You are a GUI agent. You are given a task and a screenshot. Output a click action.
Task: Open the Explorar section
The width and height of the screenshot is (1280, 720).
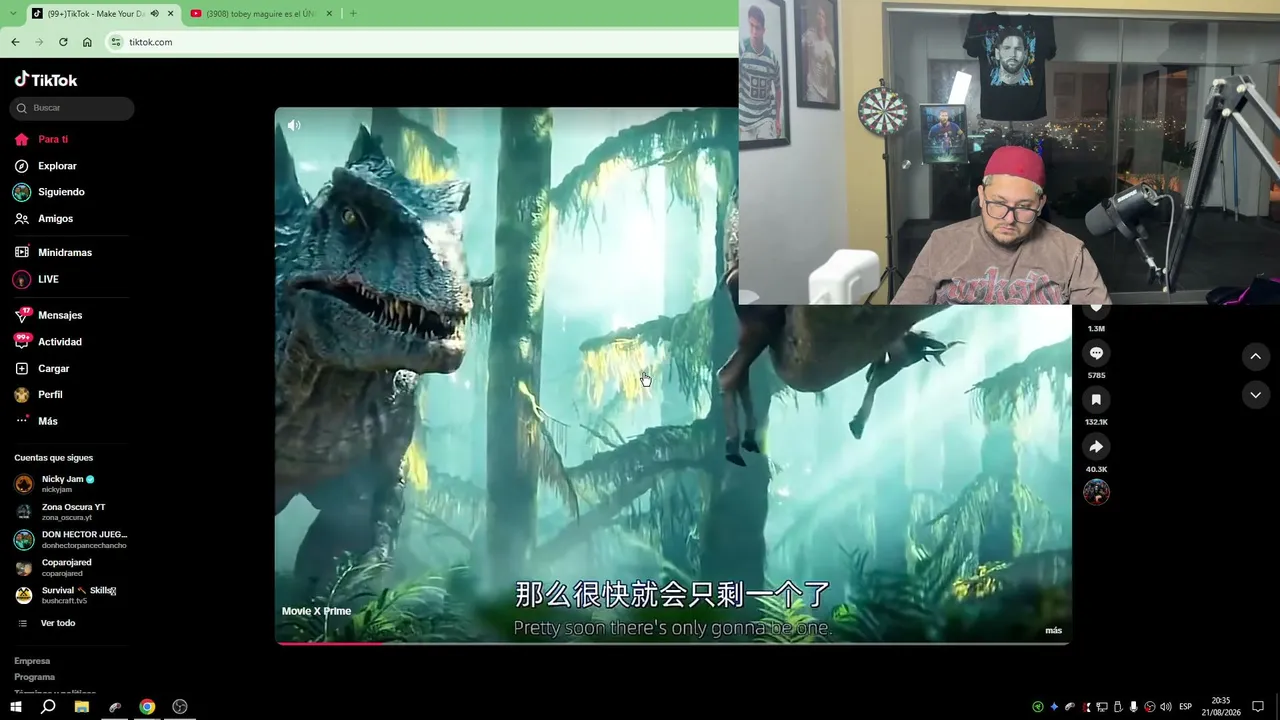[x=46, y=166]
